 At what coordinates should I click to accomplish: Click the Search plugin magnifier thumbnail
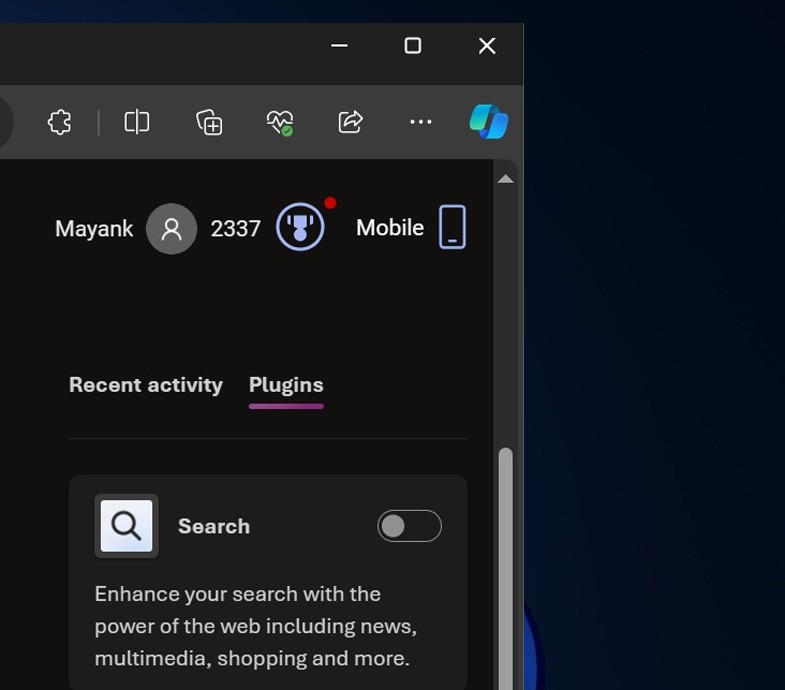pos(127,526)
